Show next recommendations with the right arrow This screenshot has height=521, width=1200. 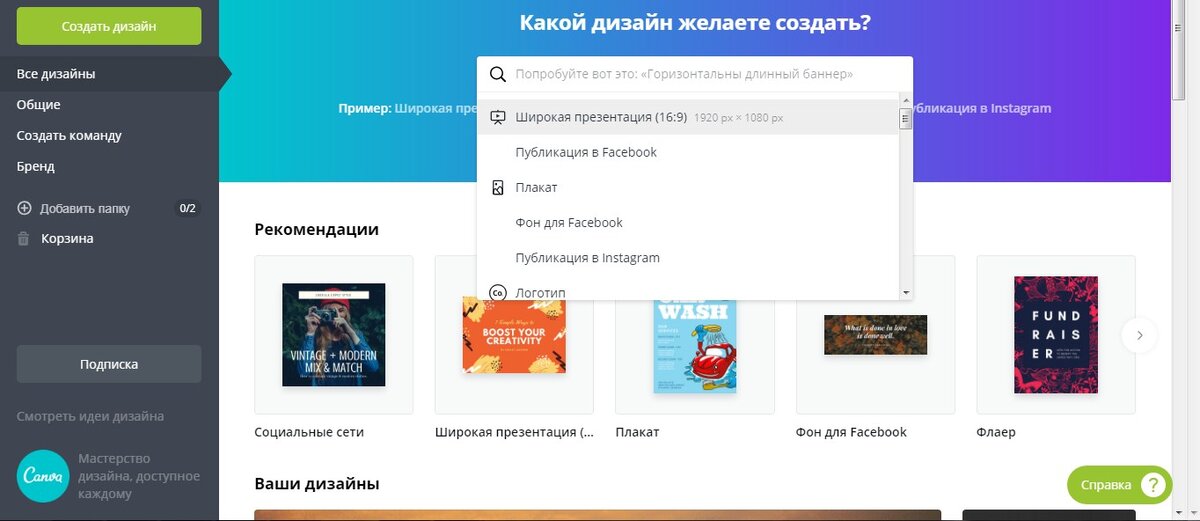tap(1139, 335)
